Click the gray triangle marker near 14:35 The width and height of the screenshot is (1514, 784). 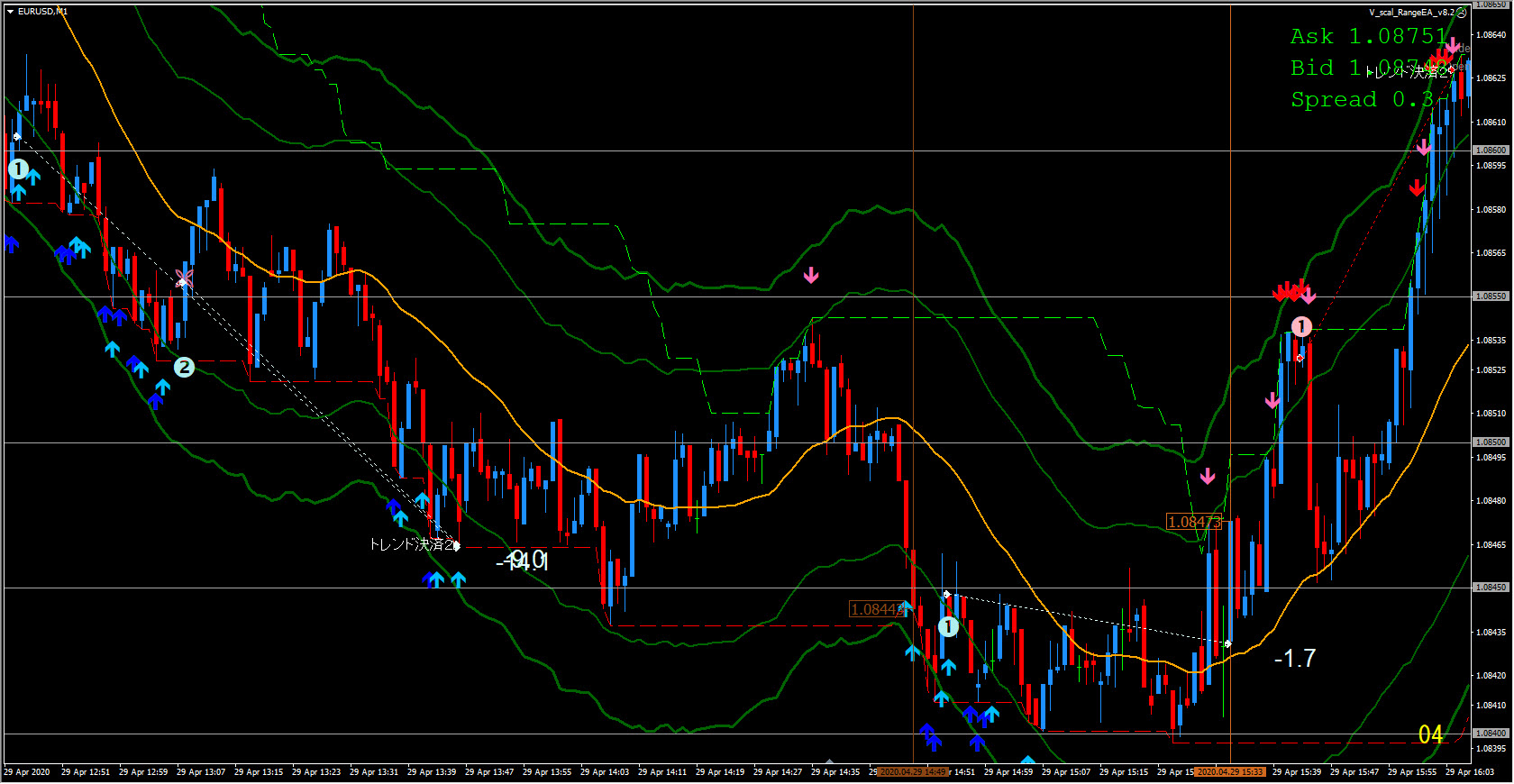830,762
